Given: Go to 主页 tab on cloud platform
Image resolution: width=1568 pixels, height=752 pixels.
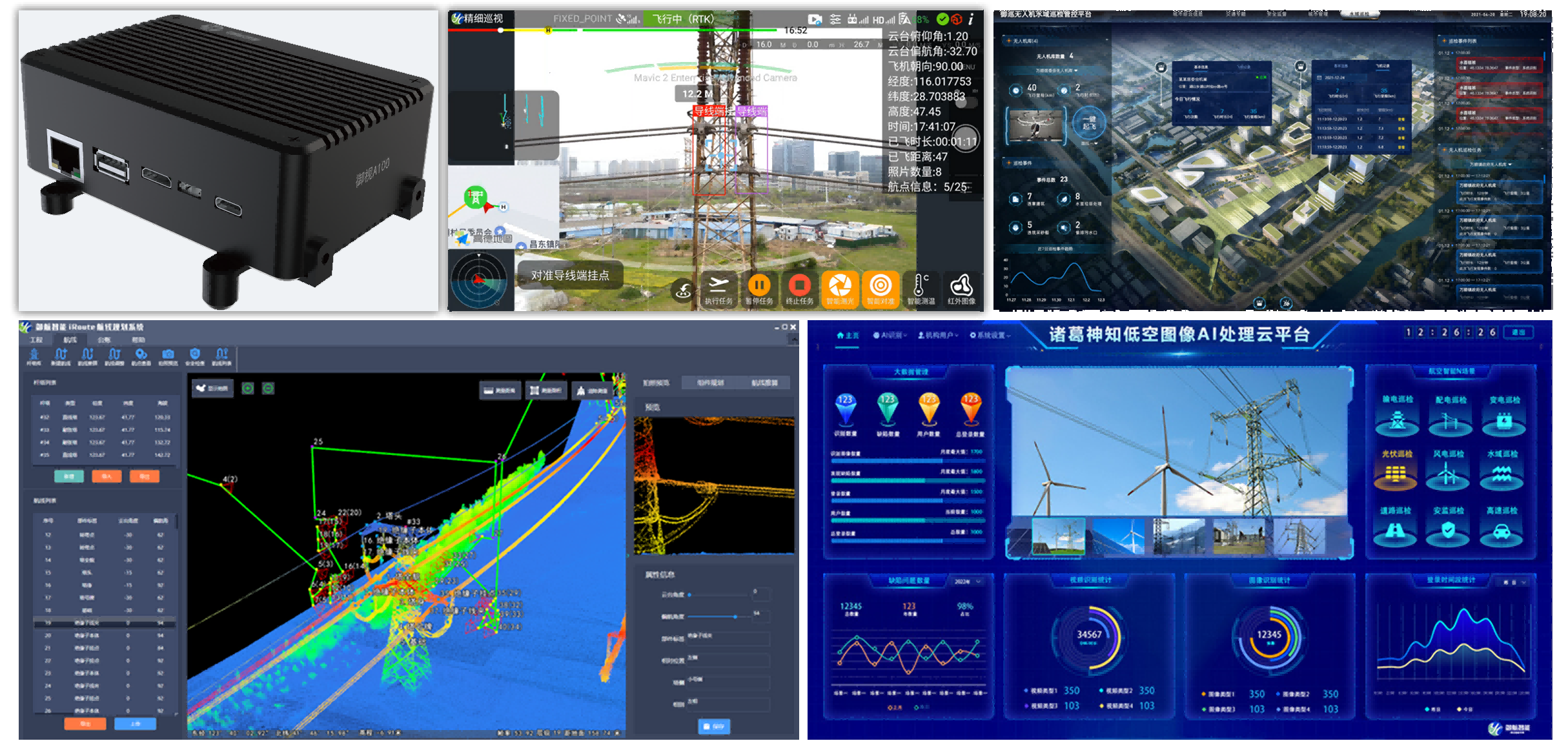Looking at the screenshot, I should 848,336.
